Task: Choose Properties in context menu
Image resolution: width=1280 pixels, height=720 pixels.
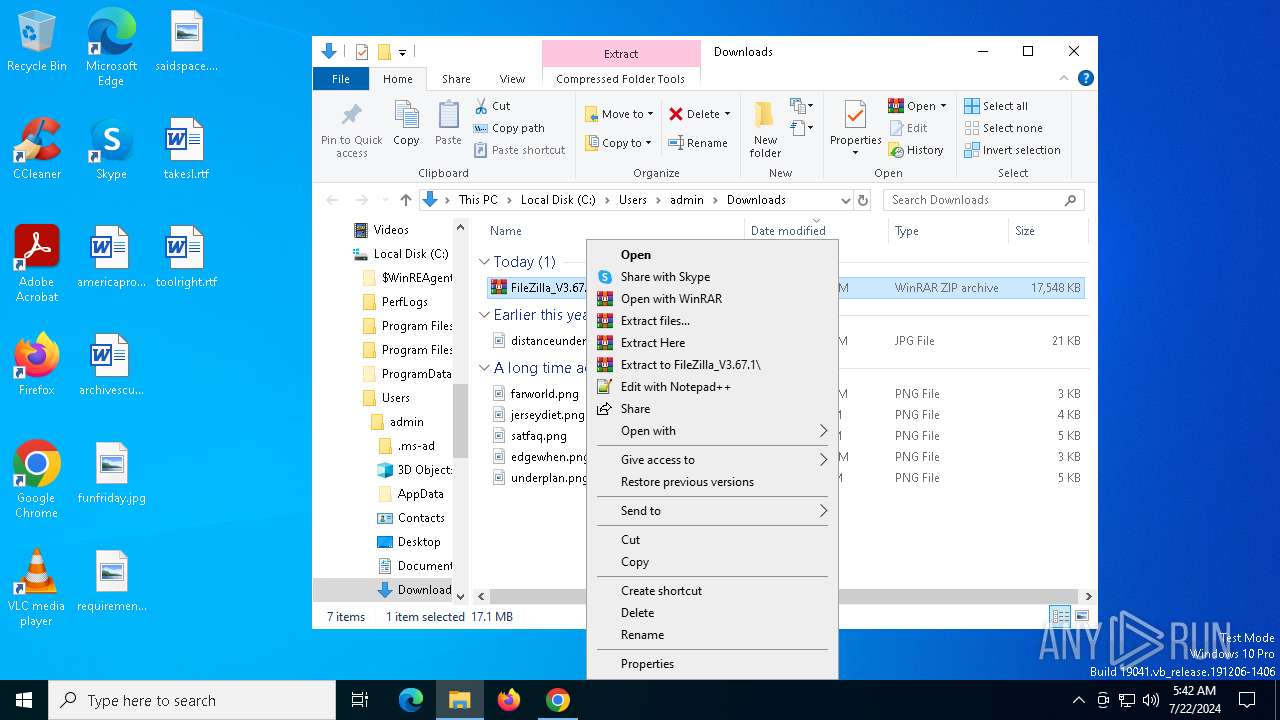Action: tap(712, 664)
